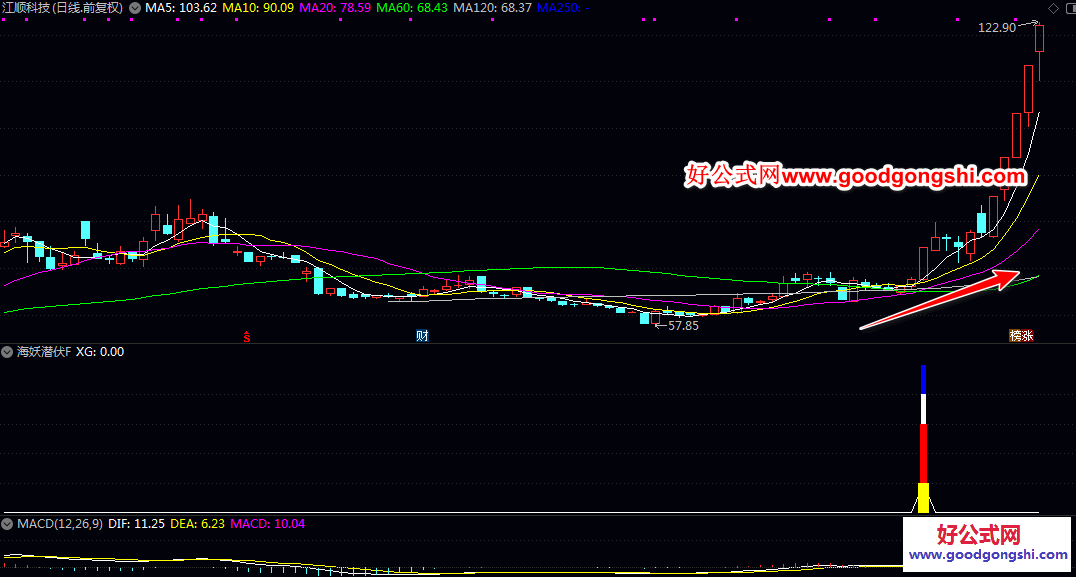Image resolution: width=1076 pixels, height=577 pixels.
Task: Click the MA20: 78.59 value
Action: pyautogui.click(x=336, y=8)
